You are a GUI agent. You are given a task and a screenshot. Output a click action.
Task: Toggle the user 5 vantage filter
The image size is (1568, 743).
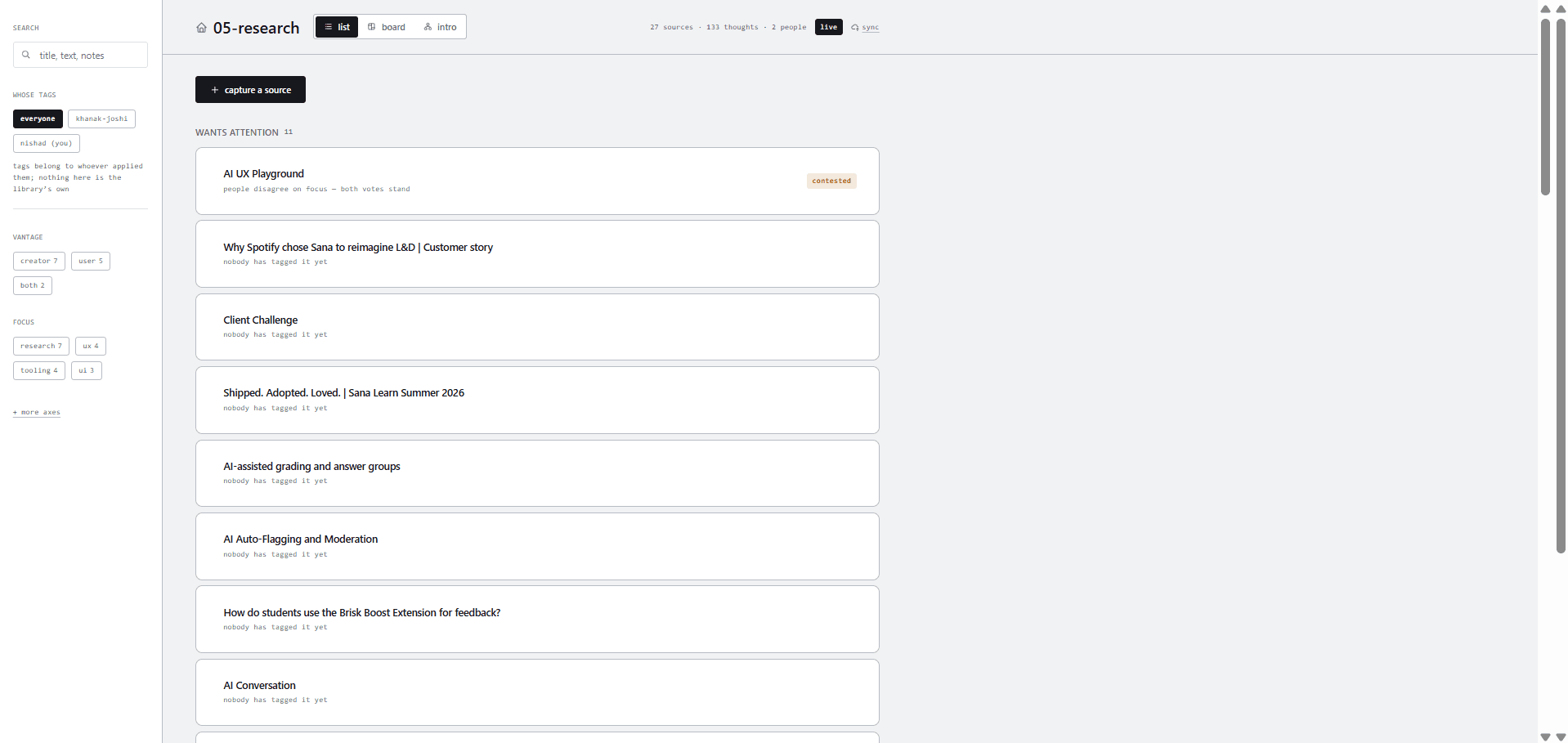tap(91, 261)
